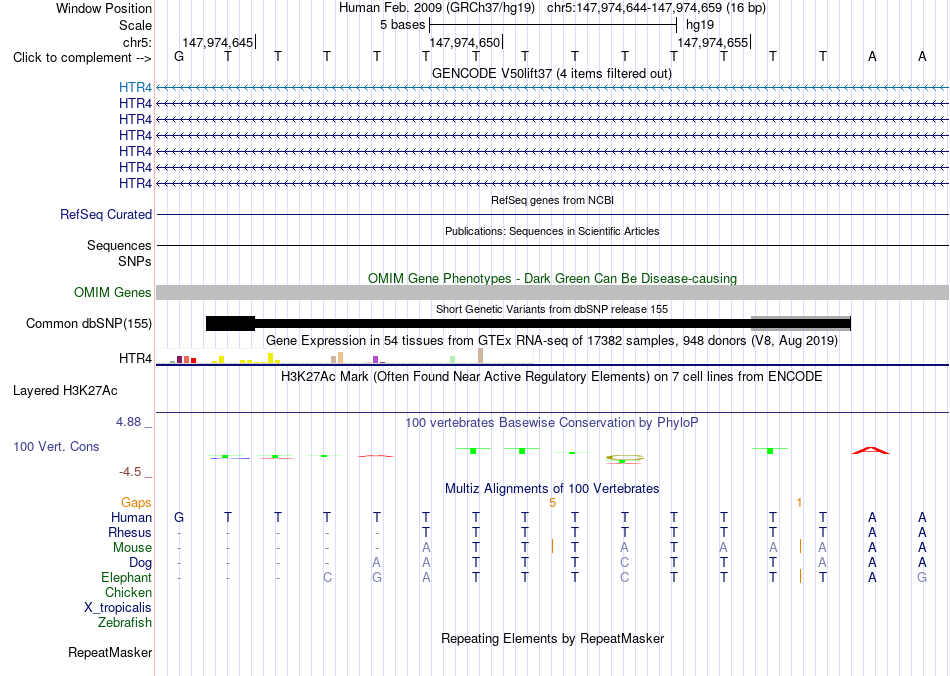The image size is (950, 676).
Task: Click the orange gap count '1'
Action: coord(799,503)
